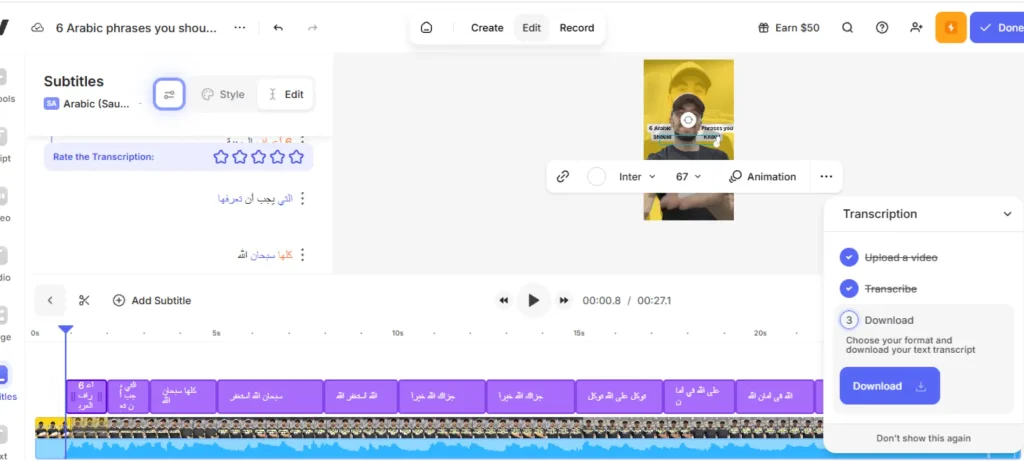1024x461 pixels.
Task: Rate the transcription three stars
Action: pyautogui.click(x=259, y=157)
